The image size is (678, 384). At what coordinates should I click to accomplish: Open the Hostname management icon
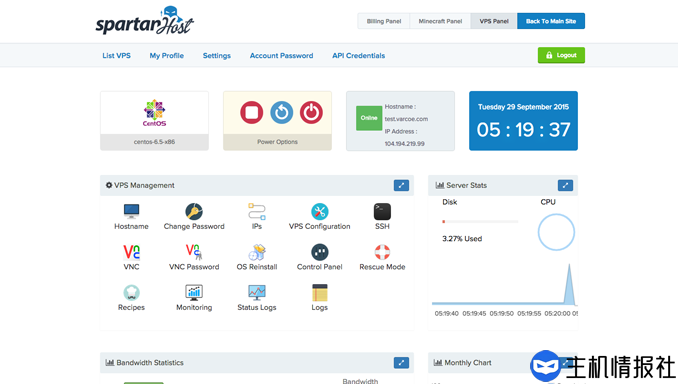coord(131,211)
